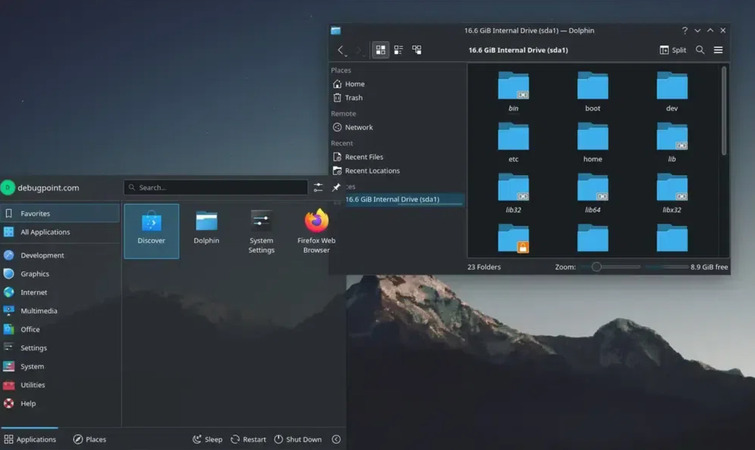Open All Applications category

point(60,232)
